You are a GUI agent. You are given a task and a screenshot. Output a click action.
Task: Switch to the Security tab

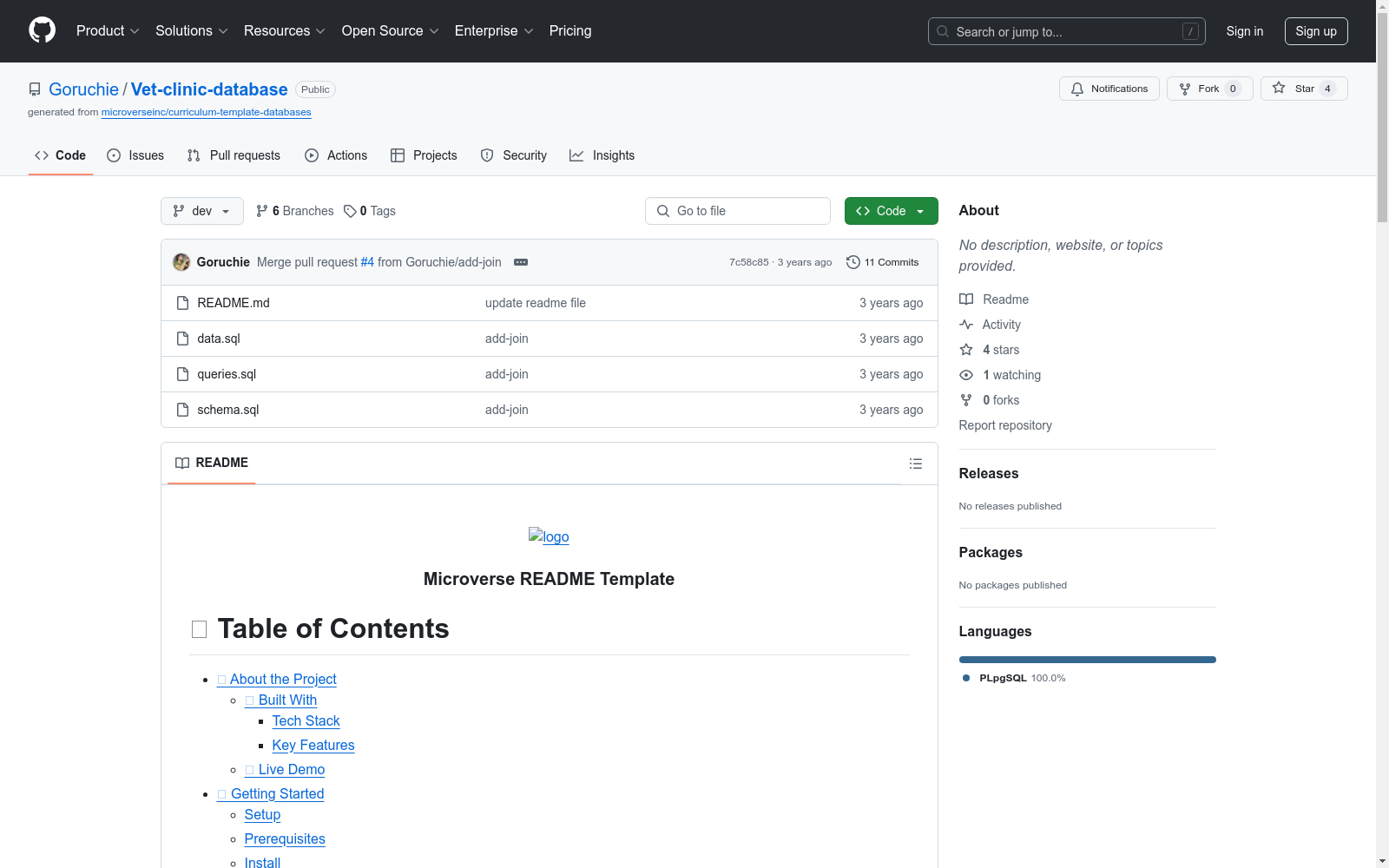(x=514, y=155)
